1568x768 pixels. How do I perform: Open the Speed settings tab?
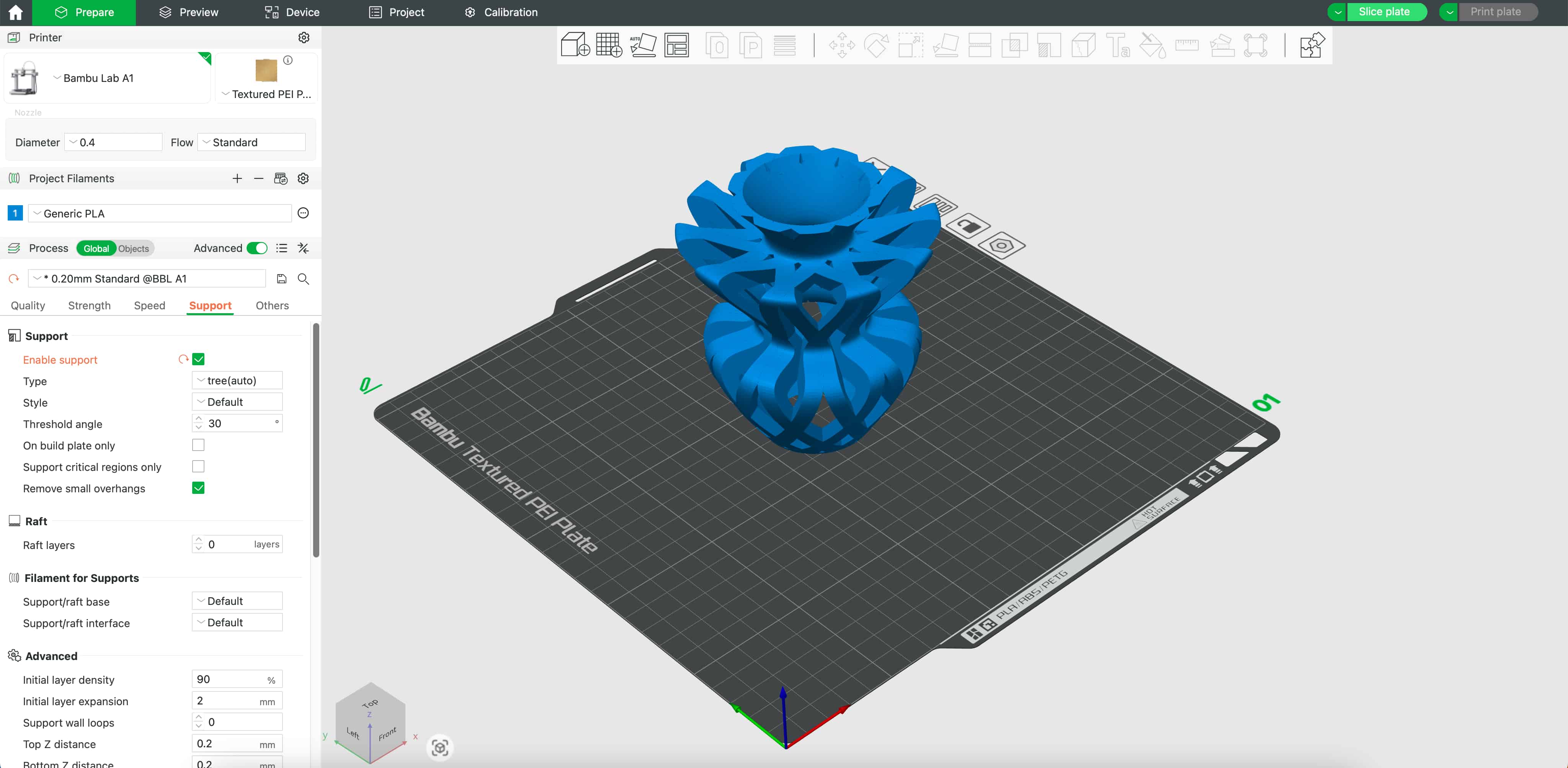coord(150,306)
